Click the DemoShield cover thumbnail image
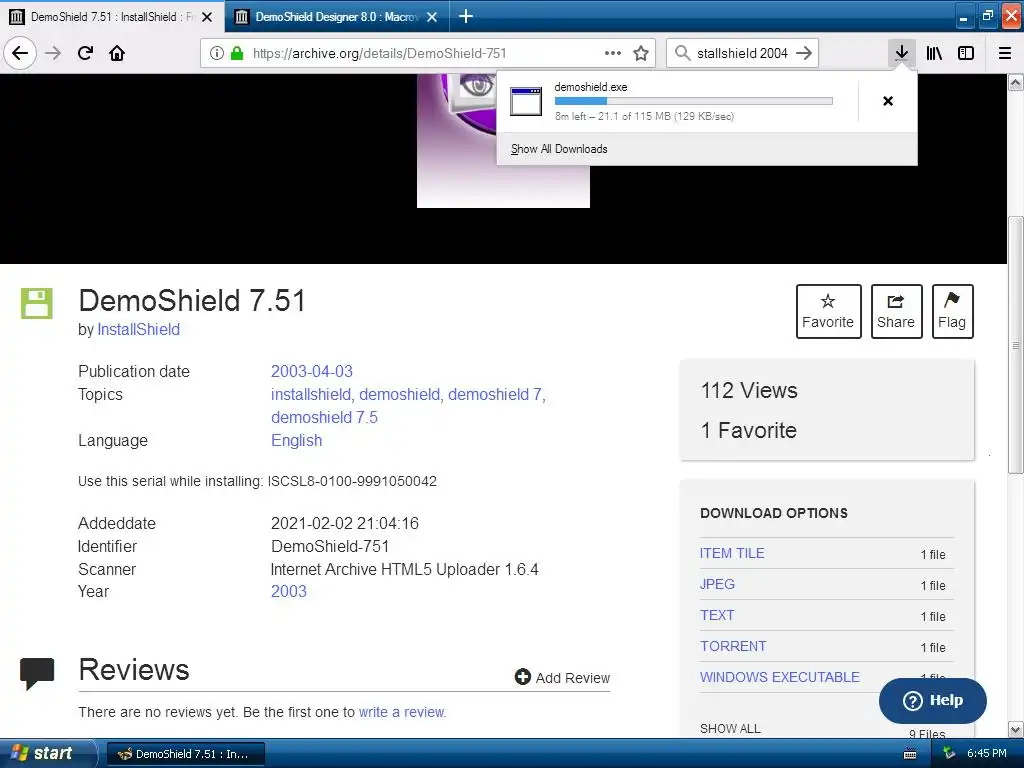The image size is (1024, 768). coord(503,140)
